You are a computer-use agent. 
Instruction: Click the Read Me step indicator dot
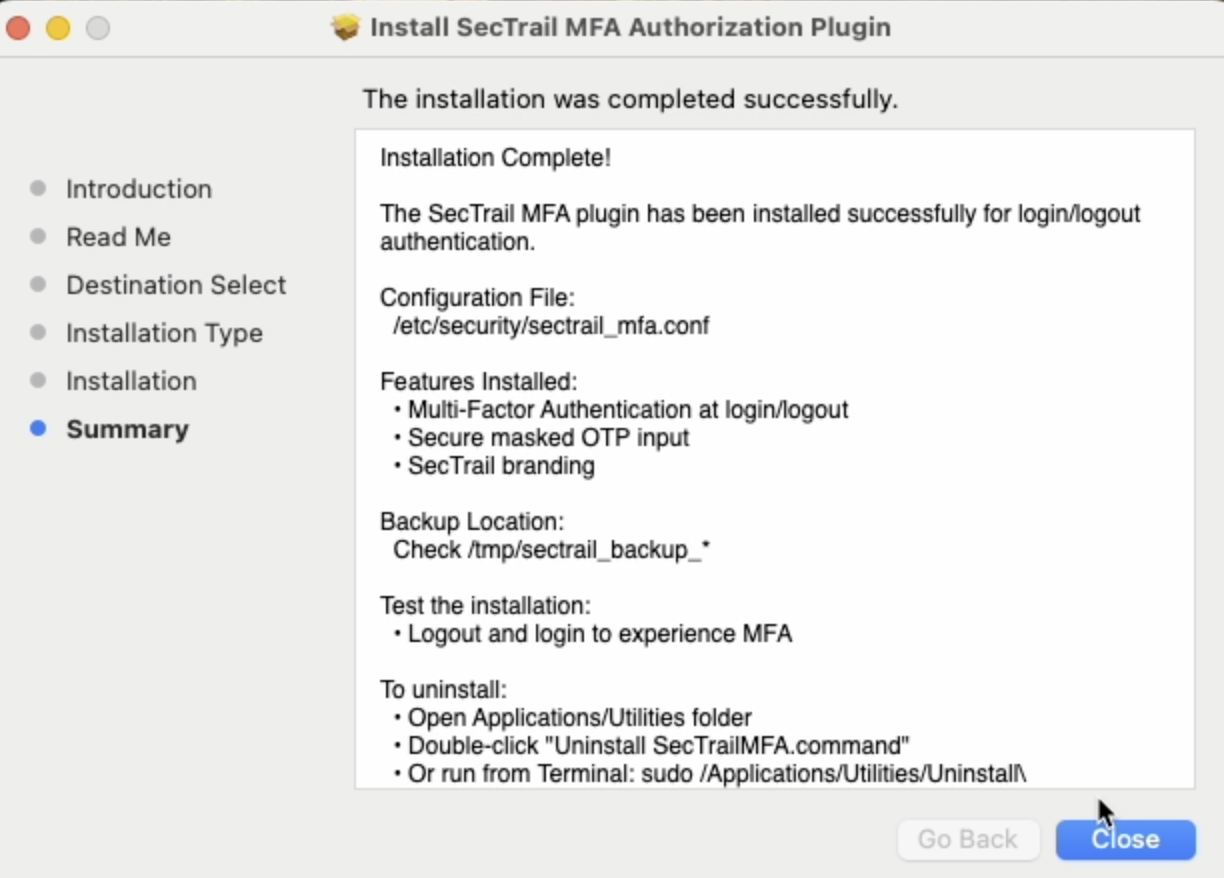click(38, 237)
